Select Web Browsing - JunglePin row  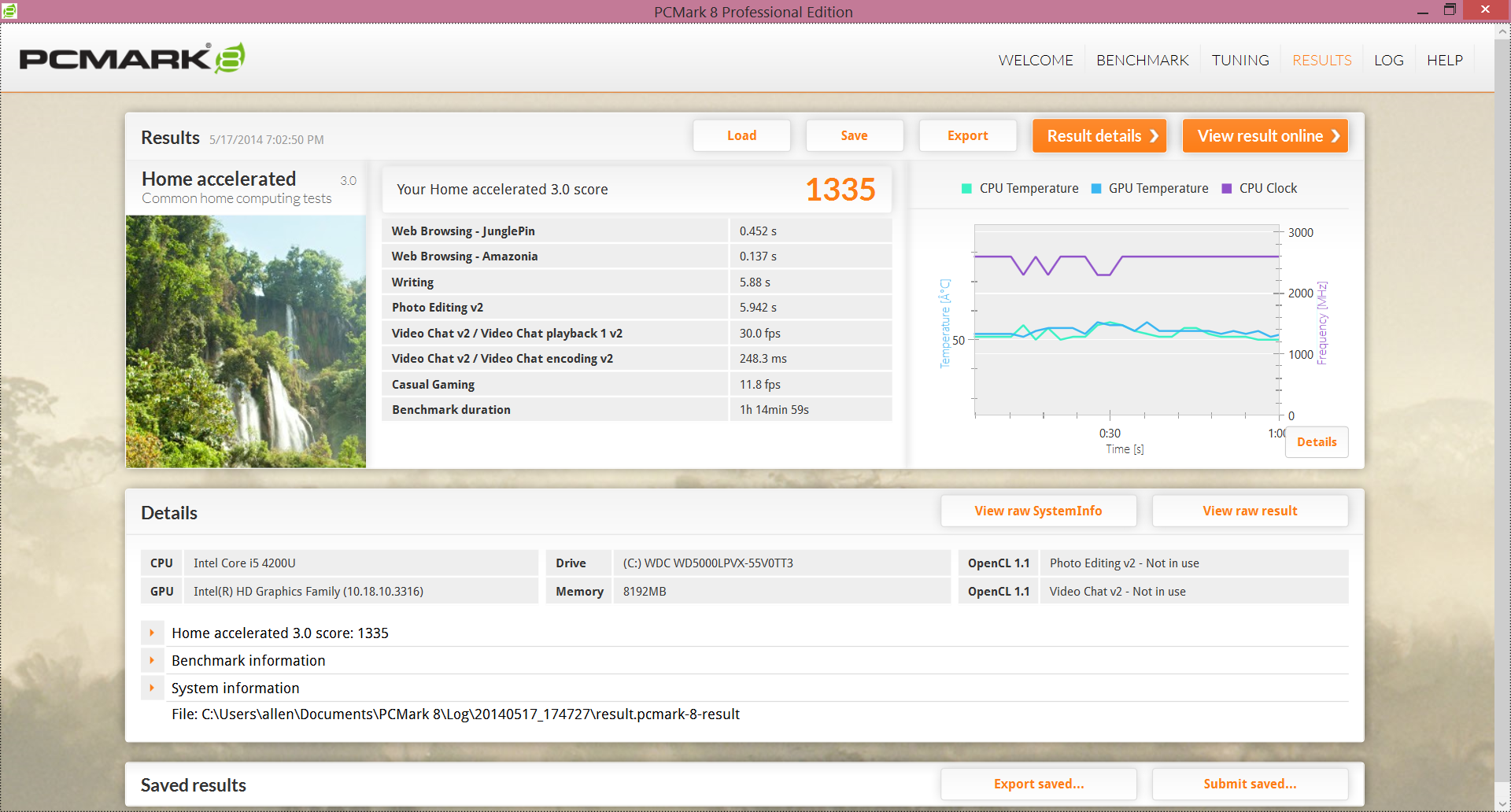pos(637,231)
